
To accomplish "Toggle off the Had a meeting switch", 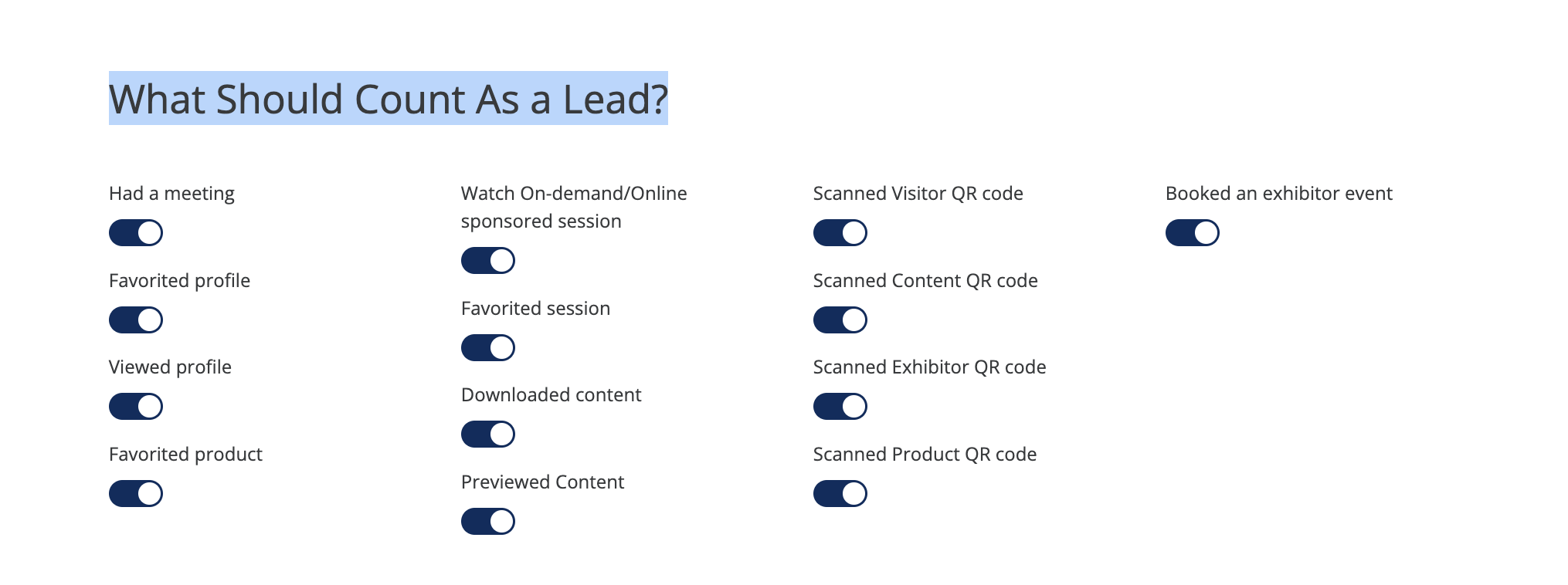I will [x=136, y=232].
